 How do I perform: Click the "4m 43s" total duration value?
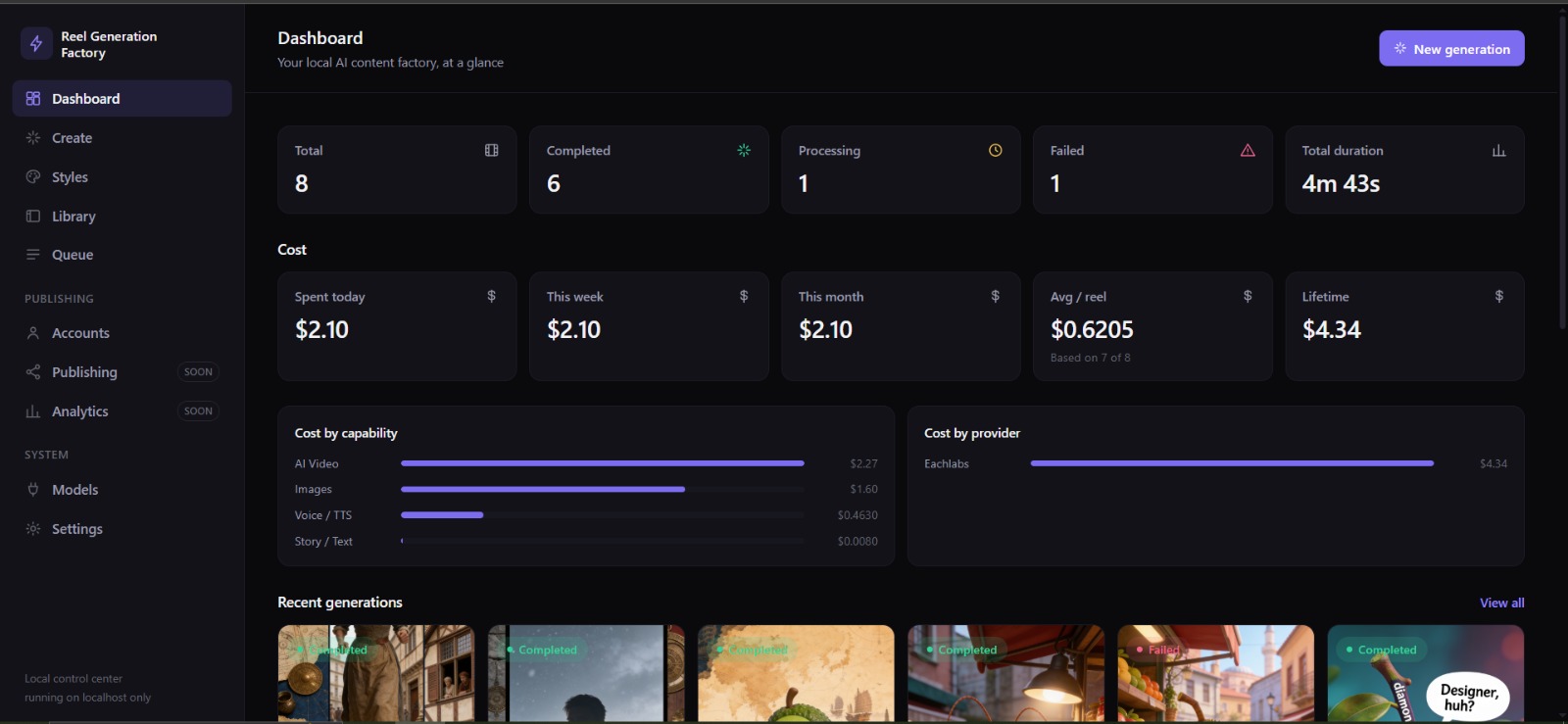point(1341,183)
